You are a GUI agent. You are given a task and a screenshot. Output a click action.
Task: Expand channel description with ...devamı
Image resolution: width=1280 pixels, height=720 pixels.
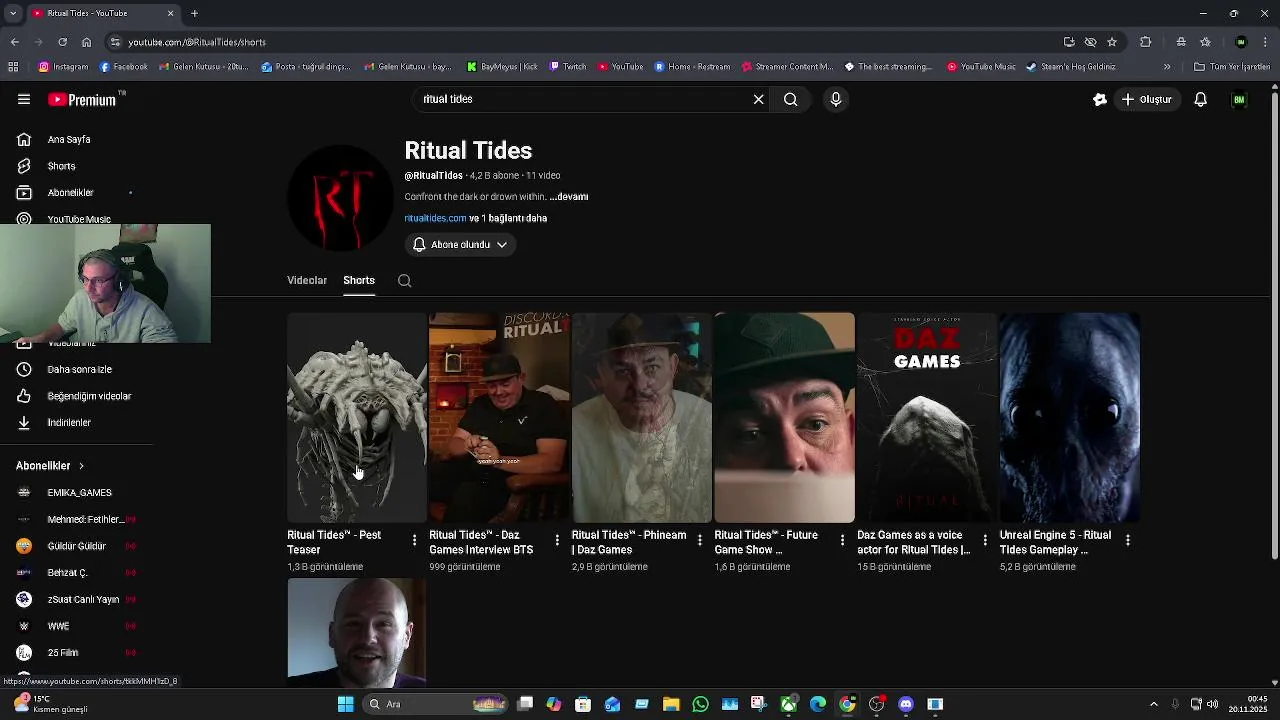point(568,197)
